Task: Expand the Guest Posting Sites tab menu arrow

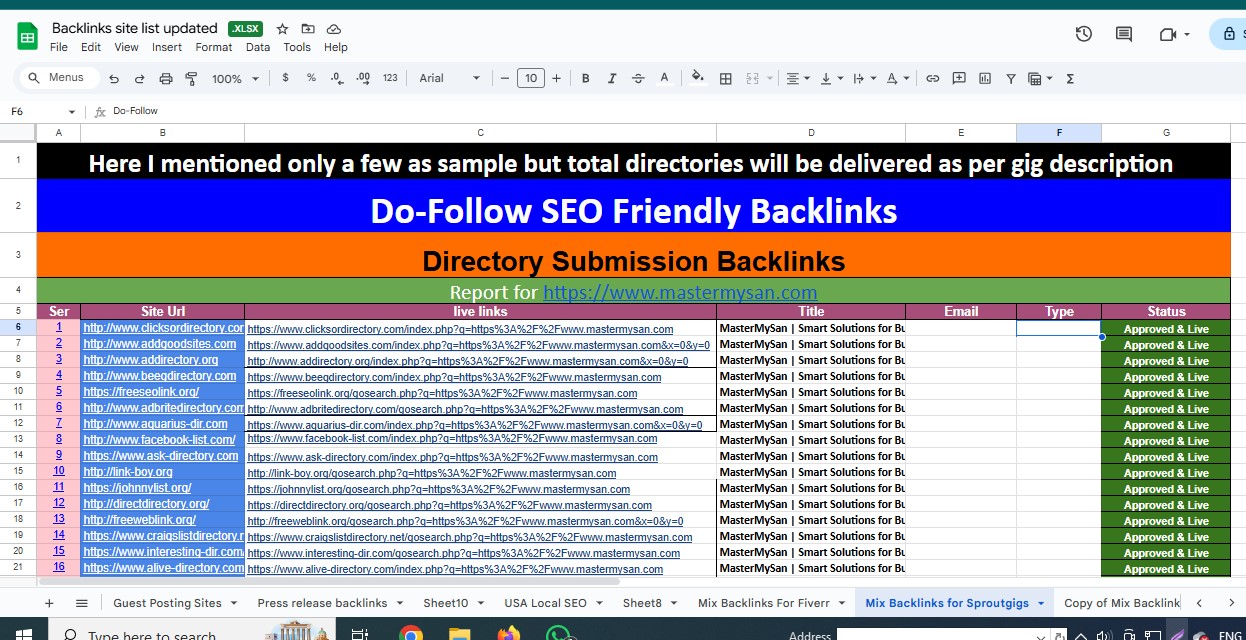Action: tap(234, 603)
